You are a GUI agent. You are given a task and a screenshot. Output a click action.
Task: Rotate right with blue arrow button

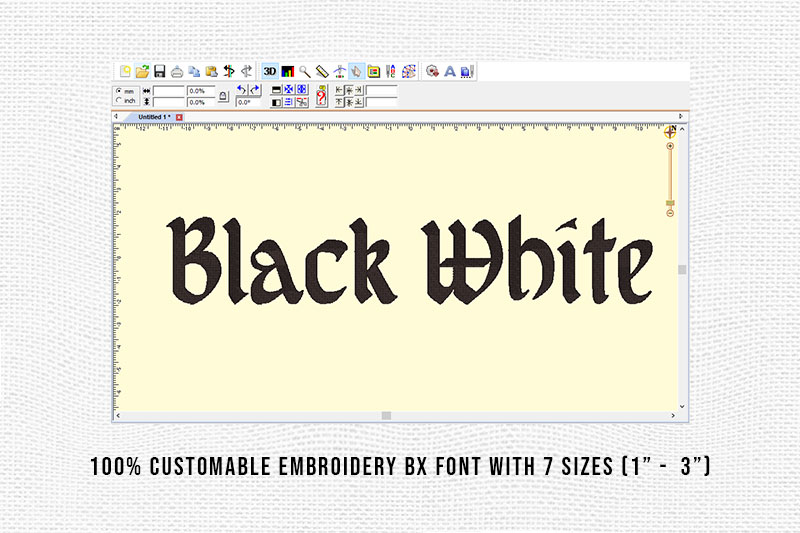point(255,90)
